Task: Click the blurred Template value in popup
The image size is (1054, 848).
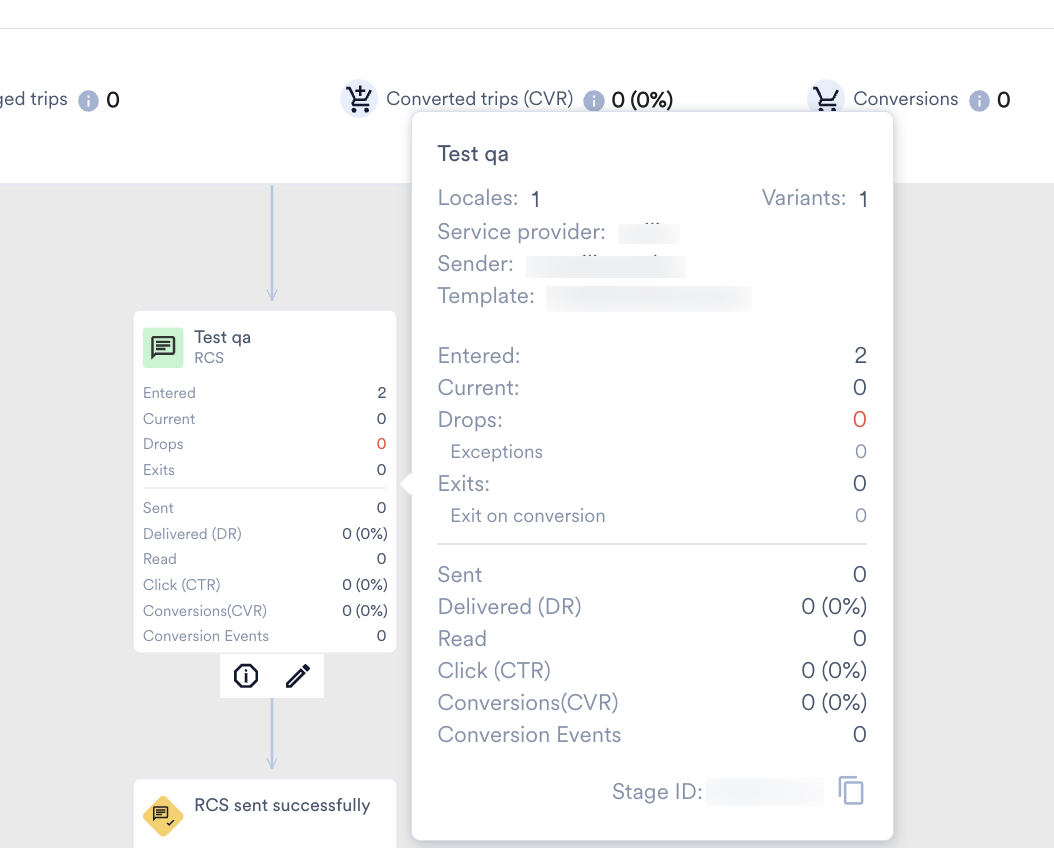Action: click(x=648, y=297)
